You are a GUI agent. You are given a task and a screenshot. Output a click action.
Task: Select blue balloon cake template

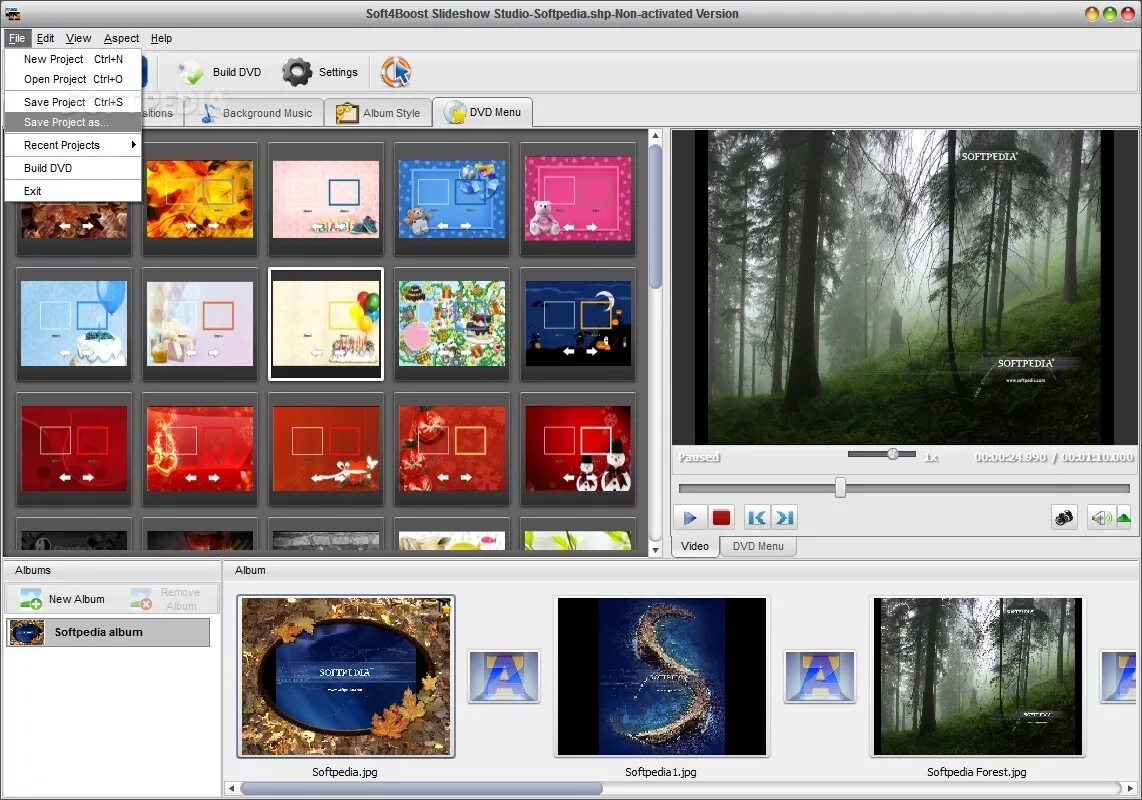point(74,324)
